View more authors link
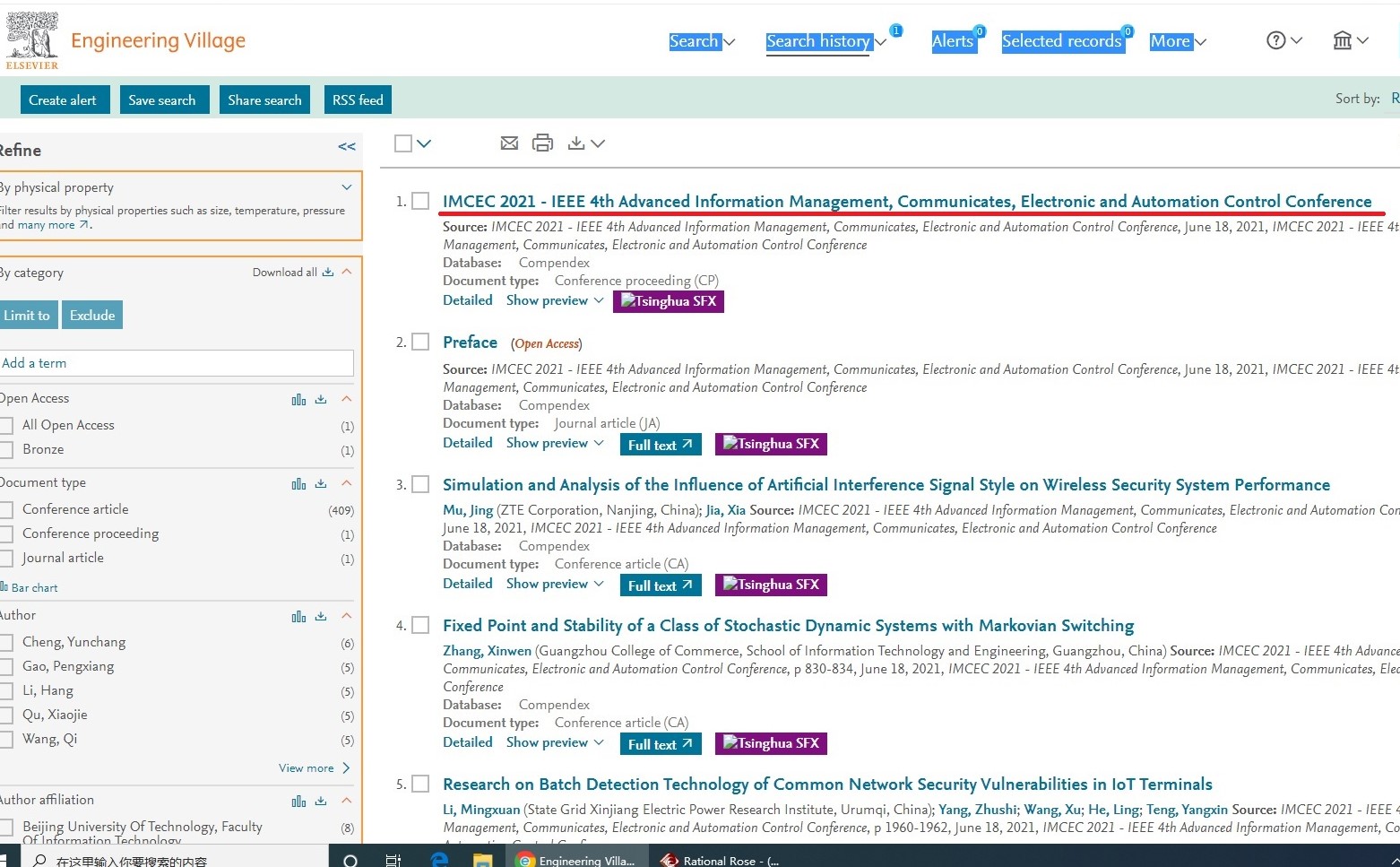 click(x=314, y=767)
